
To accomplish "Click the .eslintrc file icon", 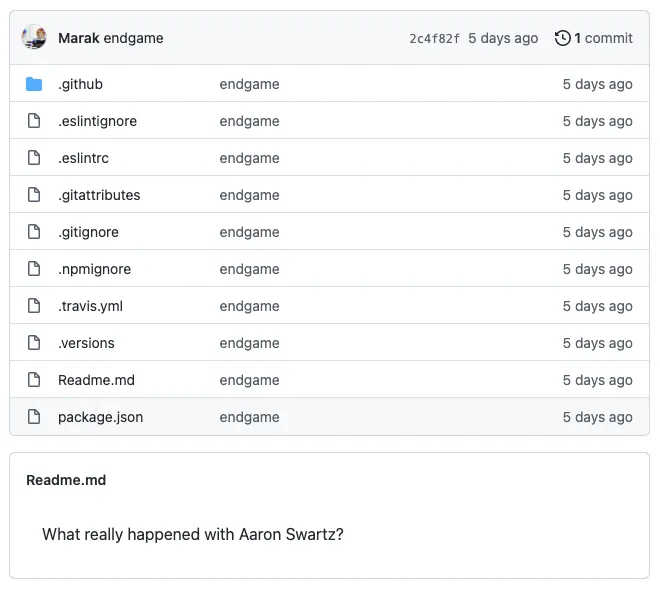I will coord(34,158).
